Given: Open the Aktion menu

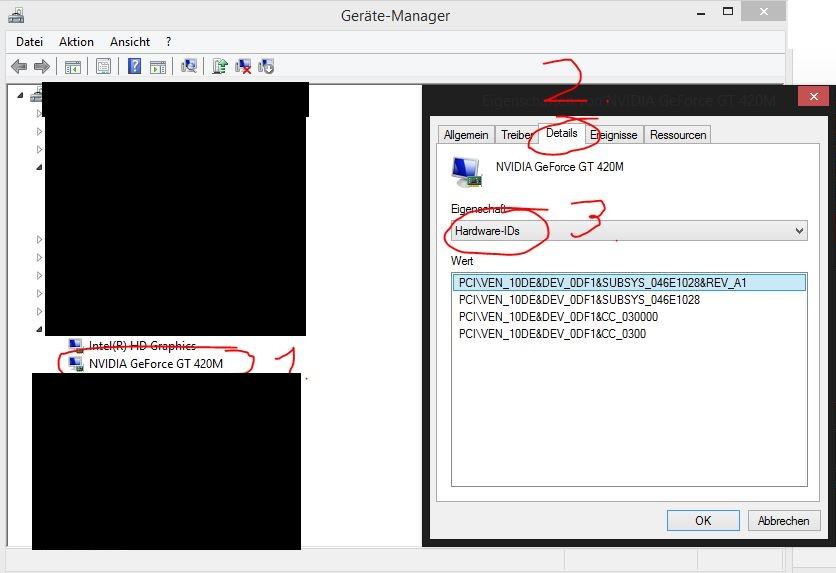Looking at the screenshot, I should pyautogui.click(x=76, y=42).
